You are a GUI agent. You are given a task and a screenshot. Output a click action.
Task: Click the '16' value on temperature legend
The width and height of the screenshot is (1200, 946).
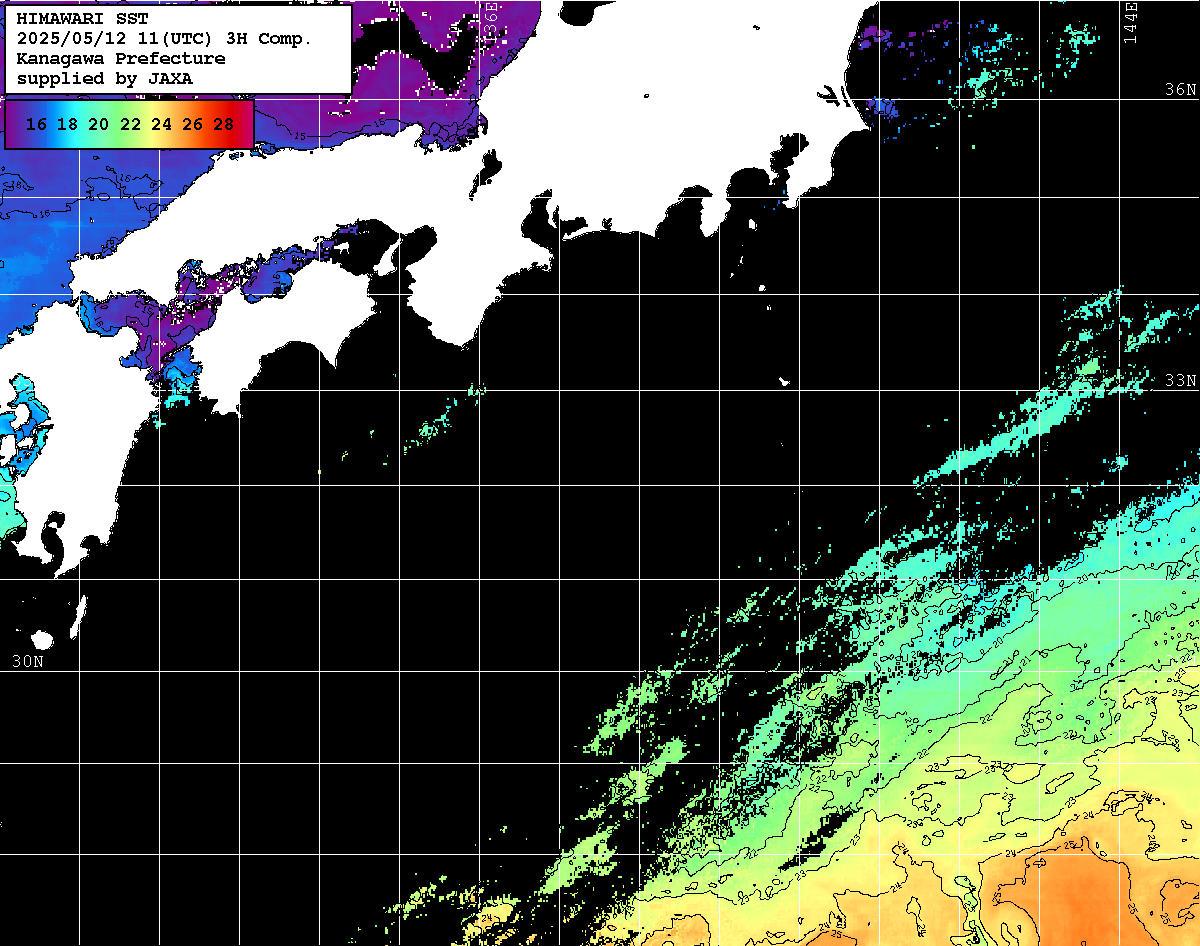click(x=36, y=124)
